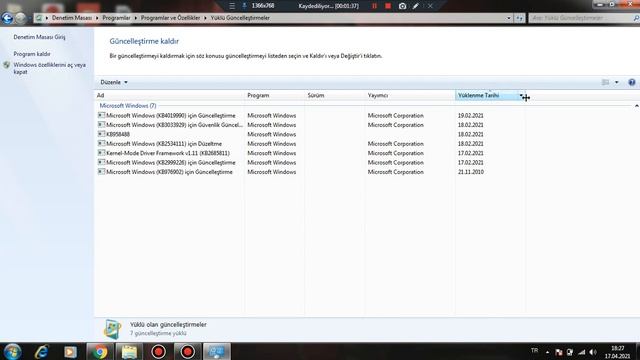Refresh the address bar location
Image resolution: width=640 pixels, height=360 pixels.
pyautogui.click(x=519, y=18)
